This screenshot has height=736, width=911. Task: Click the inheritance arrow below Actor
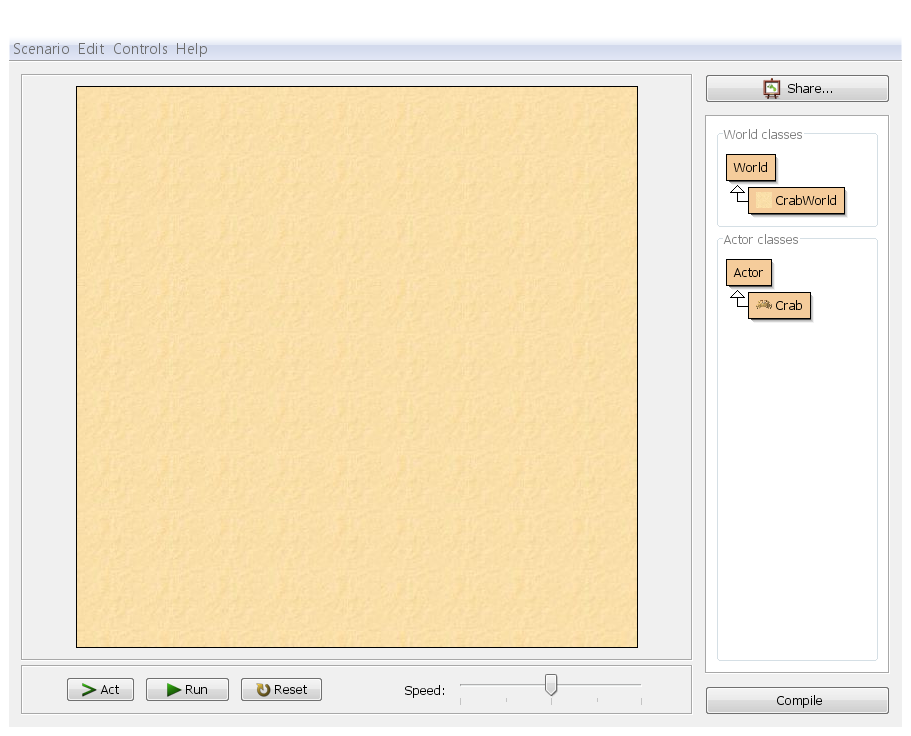pos(737,297)
